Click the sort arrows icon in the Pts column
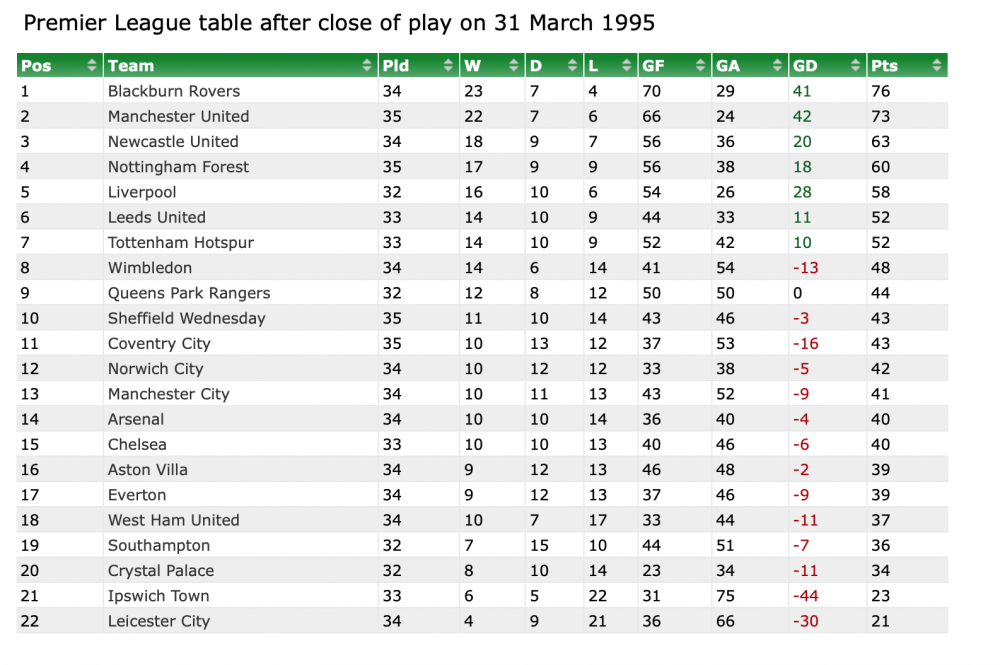This screenshot has height=665, width=1000. pos(936,66)
